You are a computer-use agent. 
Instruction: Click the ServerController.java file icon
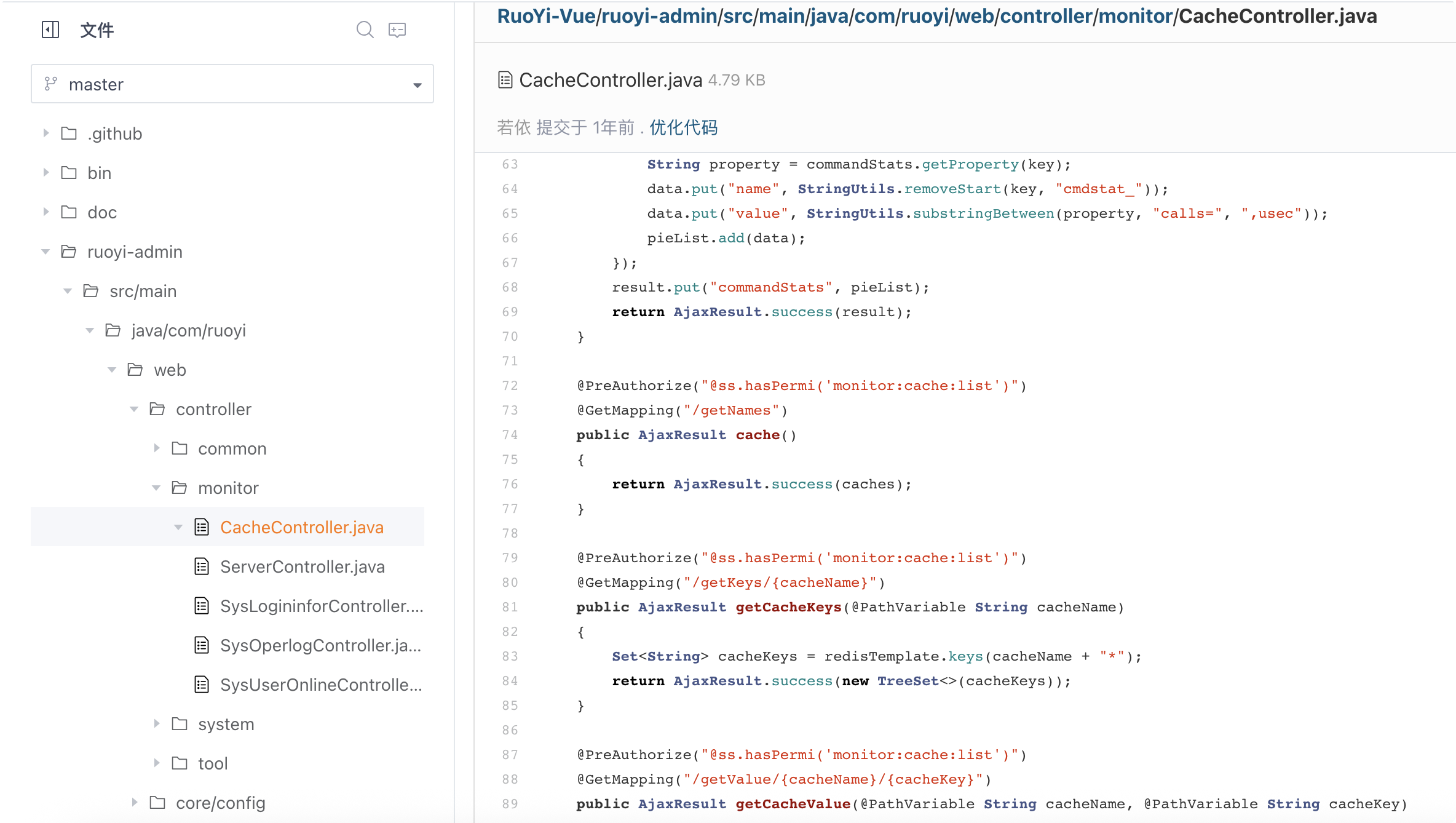(202, 567)
